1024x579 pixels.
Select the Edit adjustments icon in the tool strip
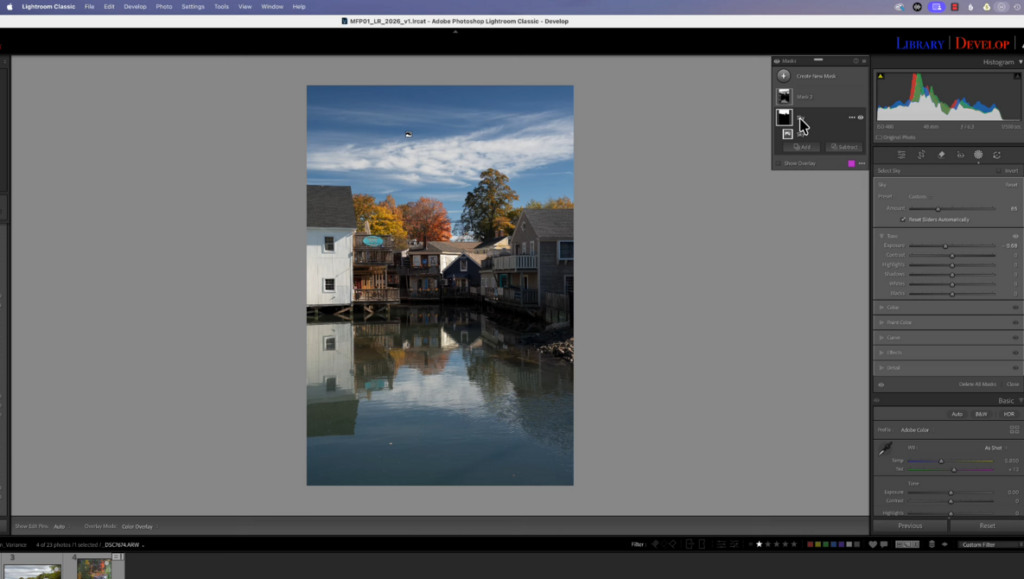[x=901, y=155]
